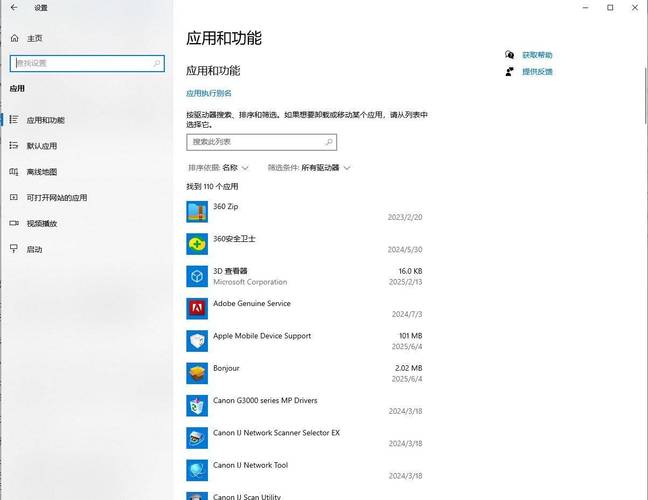648x500 pixels.
Task: Select the Adobe Genuine Service entry name
Action: point(252,303)
